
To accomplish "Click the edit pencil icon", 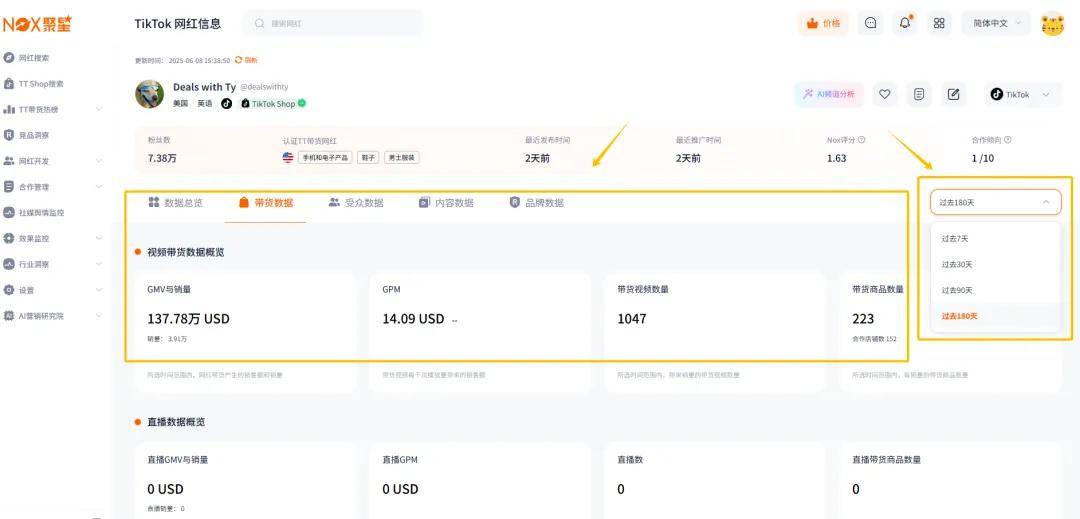I will [x=953, y=95].
